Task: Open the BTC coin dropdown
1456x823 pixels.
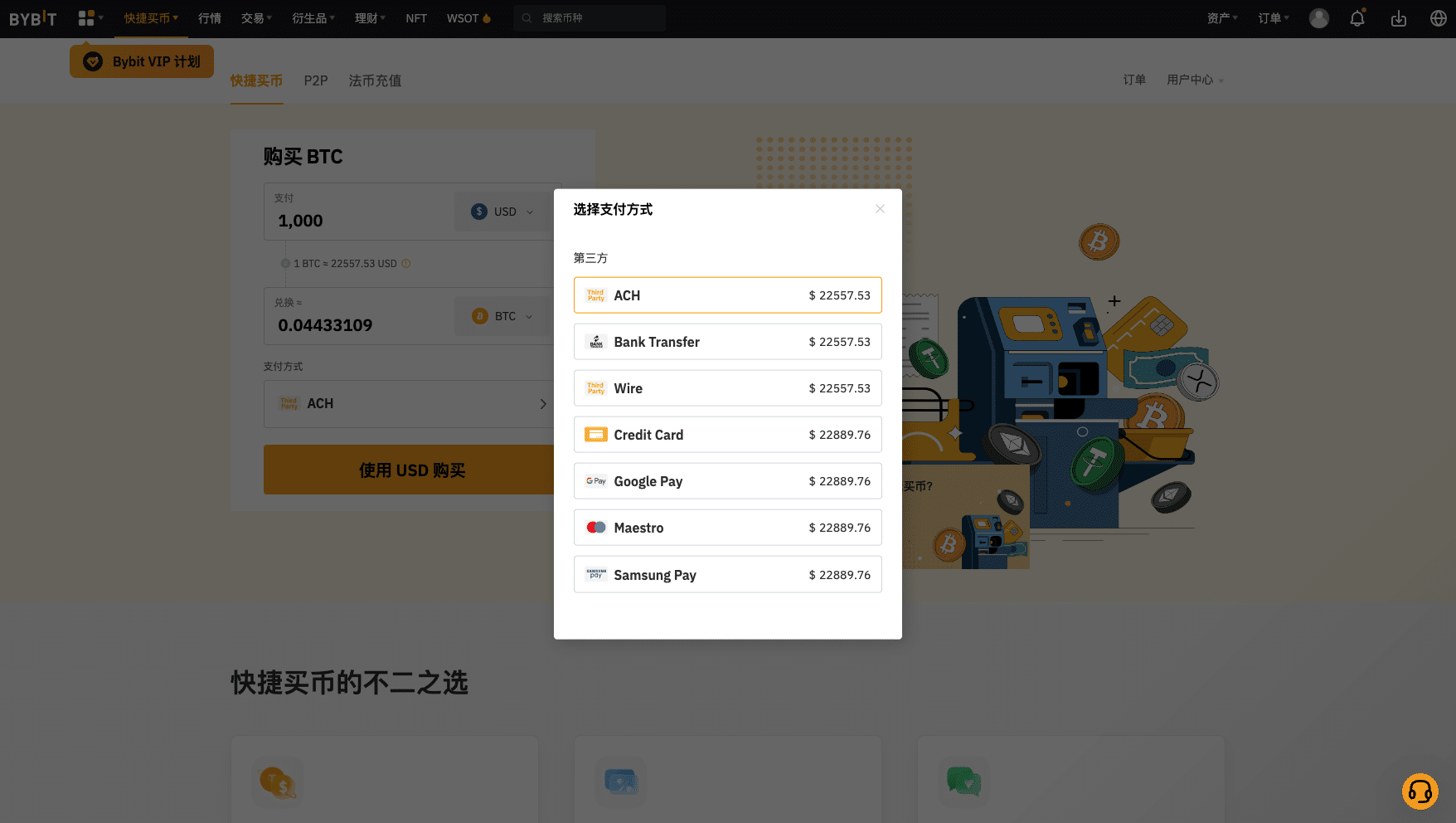Action: click(504, 316)
